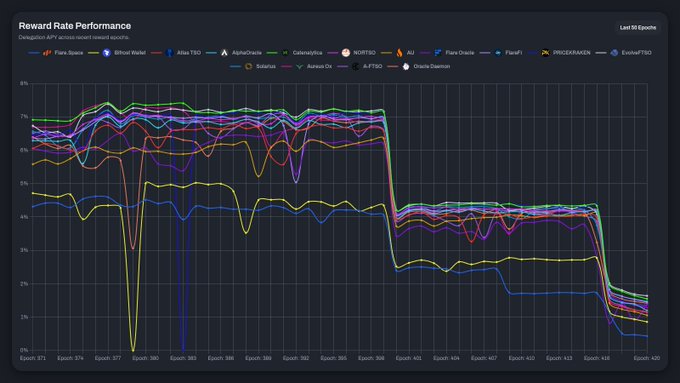This screenshot has width=680, height=383.
Task: Click the A-FTSO logo icon
Action: 355,66
